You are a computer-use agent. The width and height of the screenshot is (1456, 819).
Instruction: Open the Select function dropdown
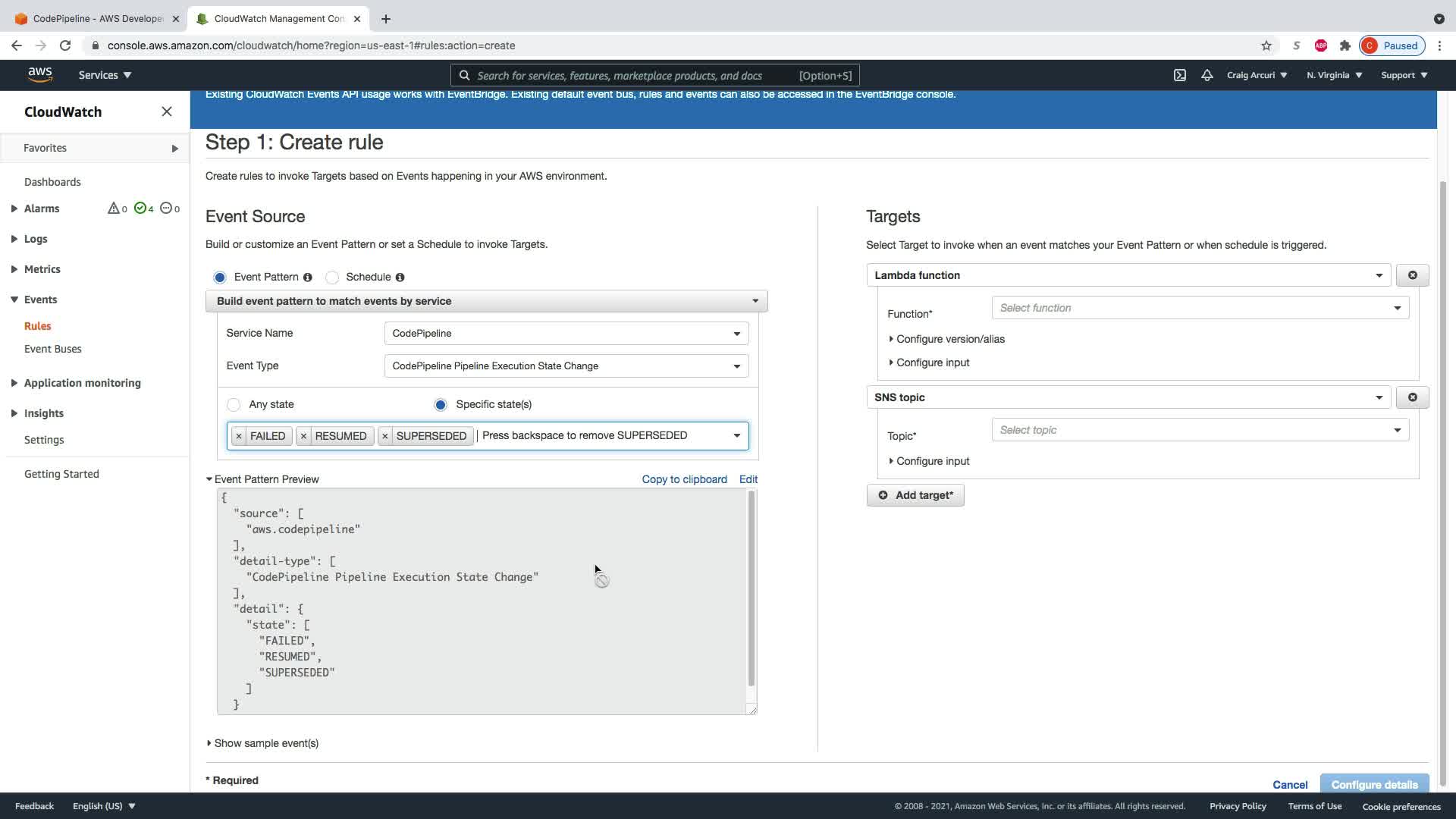1200,308
